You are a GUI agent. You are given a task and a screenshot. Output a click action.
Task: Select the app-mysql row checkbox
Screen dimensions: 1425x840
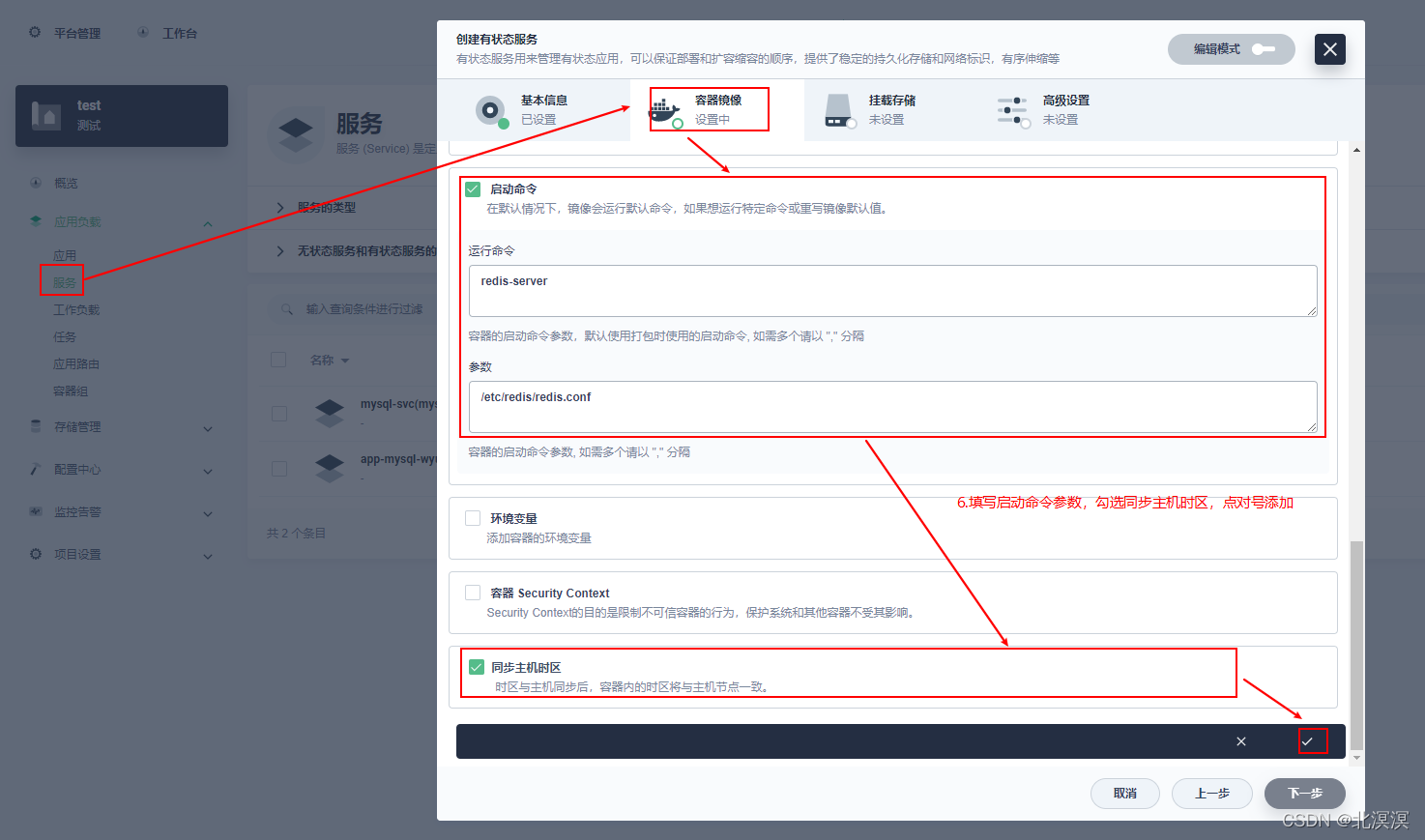click(279, 469)
